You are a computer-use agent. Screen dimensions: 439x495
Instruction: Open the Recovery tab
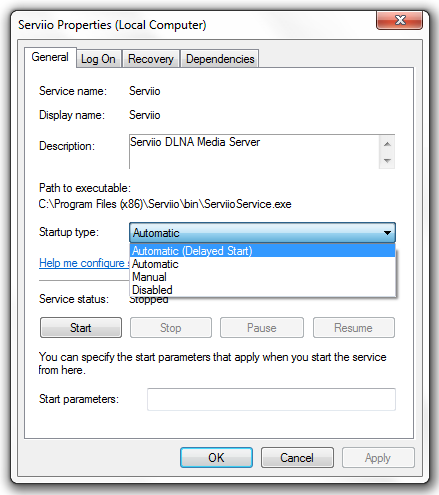click(x=151, y=59)
